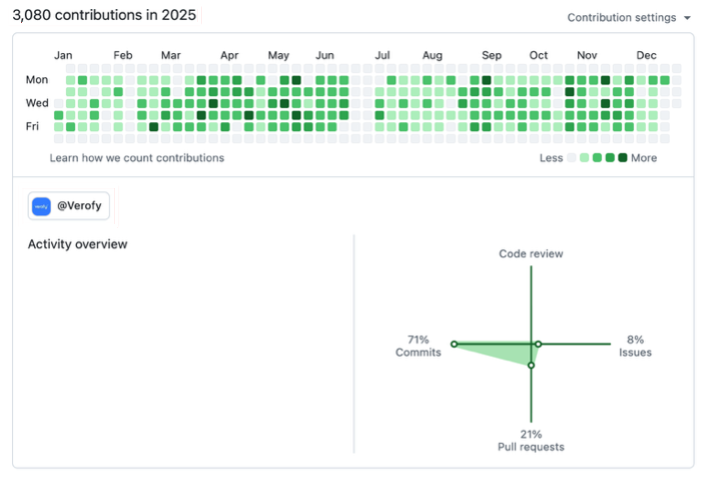This screenshot has height=485, width=711.
Task: Click the Oct month label
Action: point(538,55)
